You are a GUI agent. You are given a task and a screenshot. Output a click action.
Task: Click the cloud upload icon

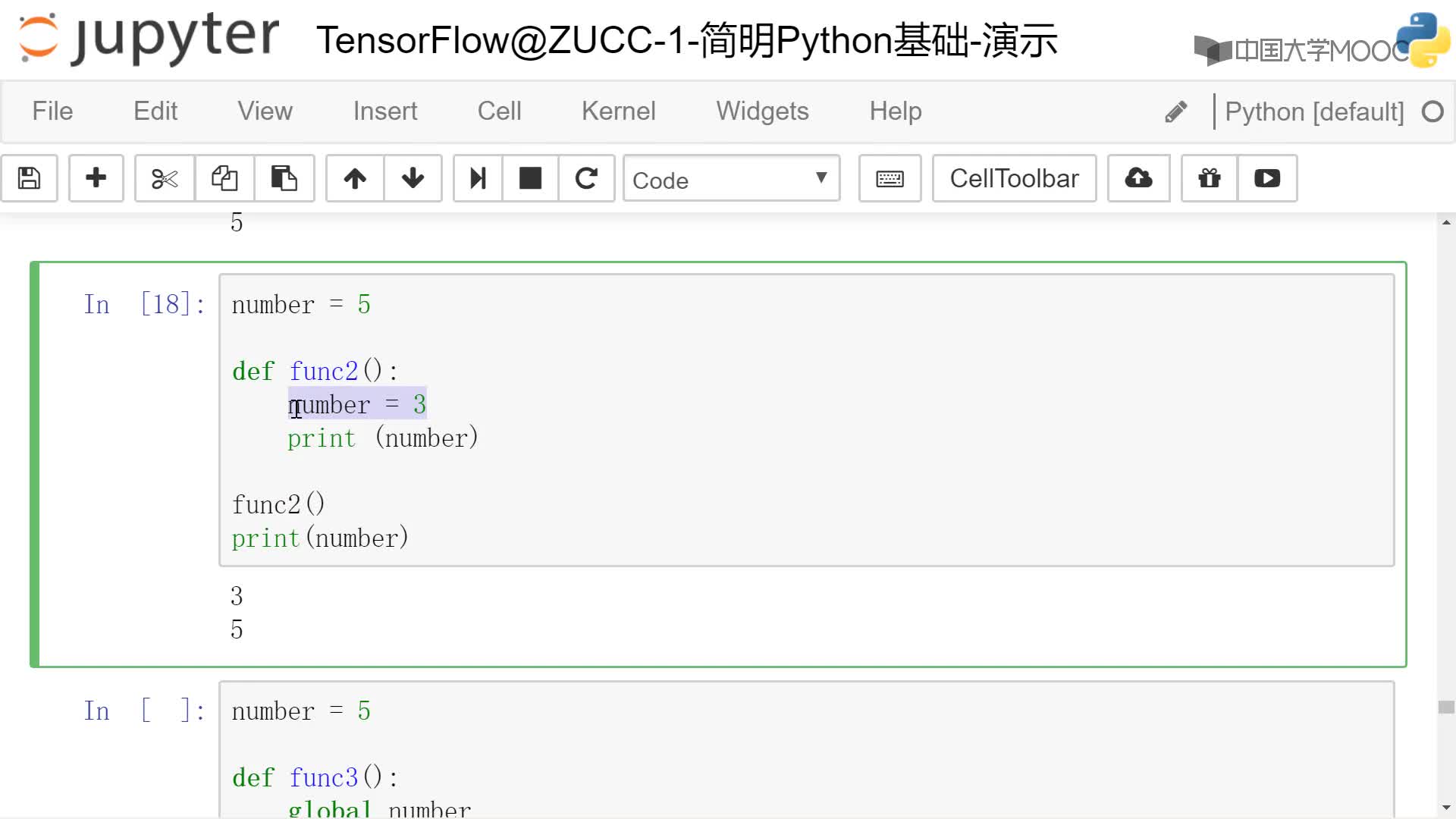tap(1138, 179)
